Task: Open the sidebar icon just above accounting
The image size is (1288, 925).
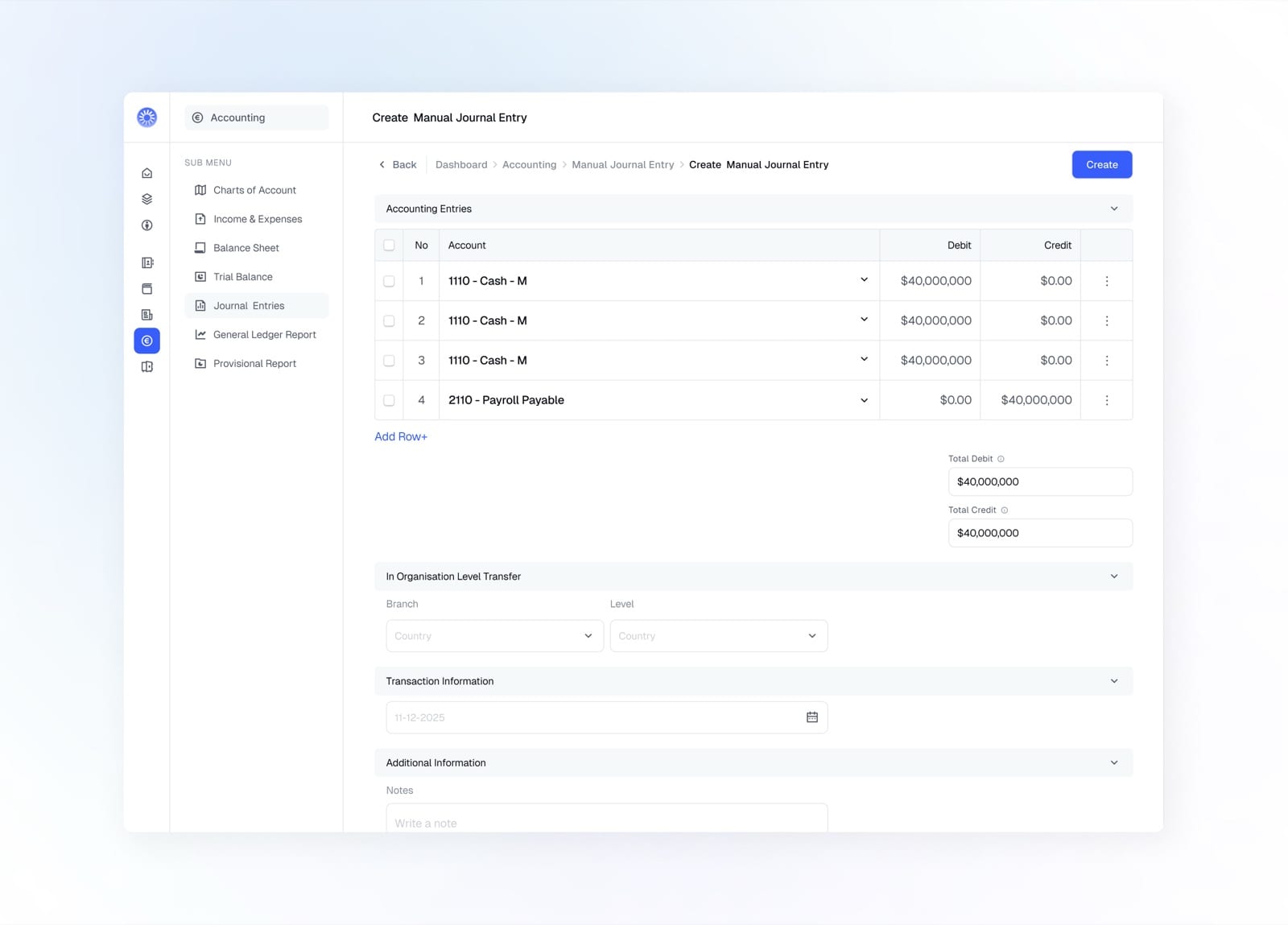Action: (147, 315)
